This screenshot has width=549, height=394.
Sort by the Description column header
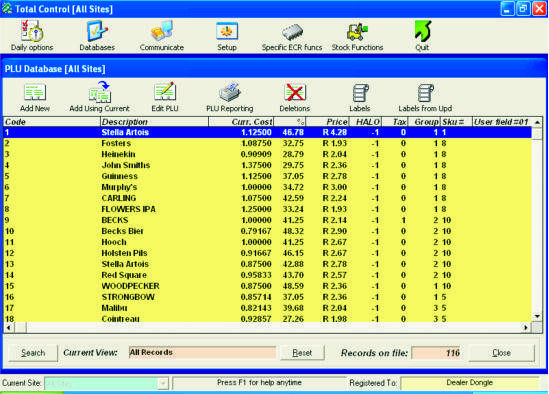154,122
